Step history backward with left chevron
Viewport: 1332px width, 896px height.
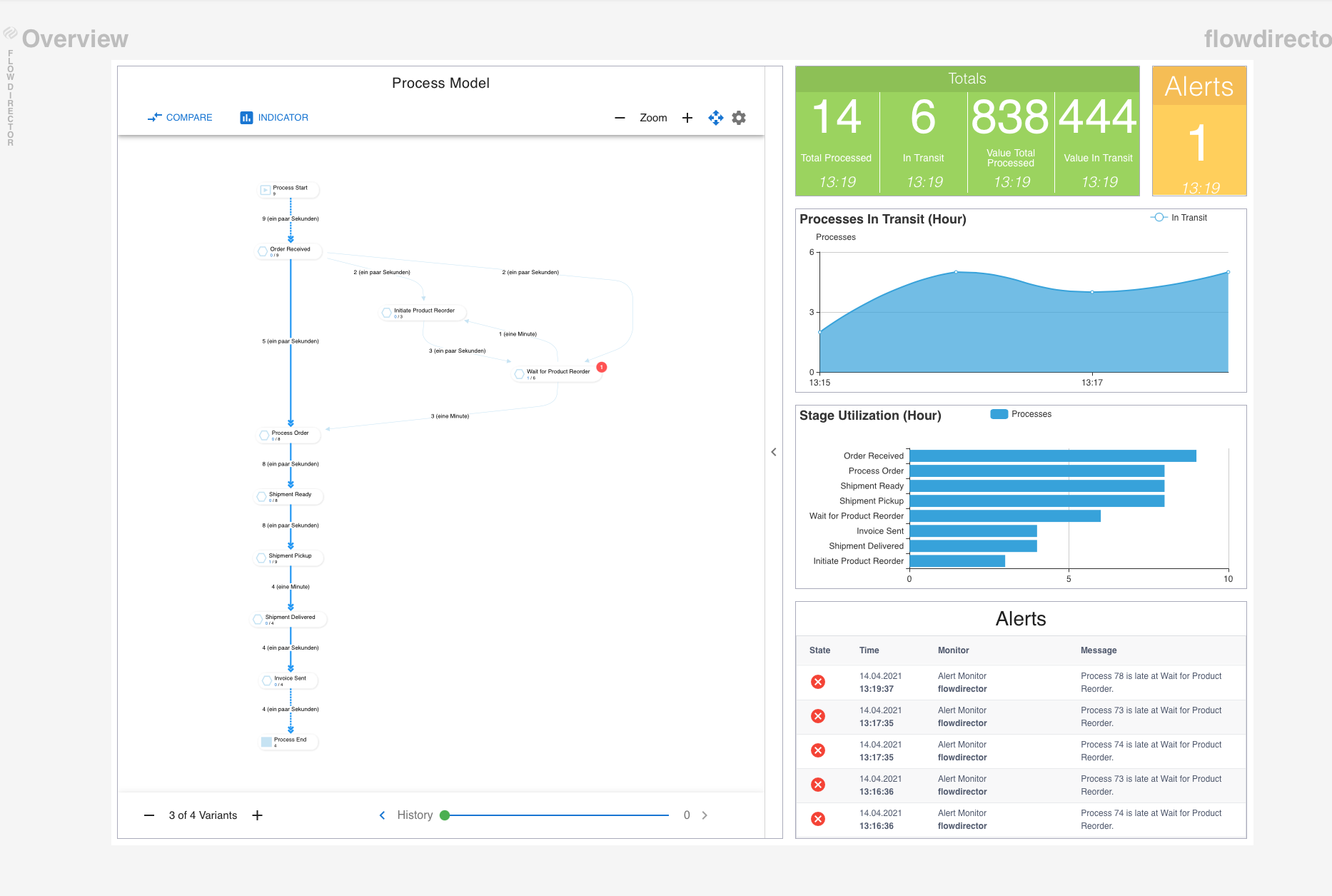tap(382, 815)
